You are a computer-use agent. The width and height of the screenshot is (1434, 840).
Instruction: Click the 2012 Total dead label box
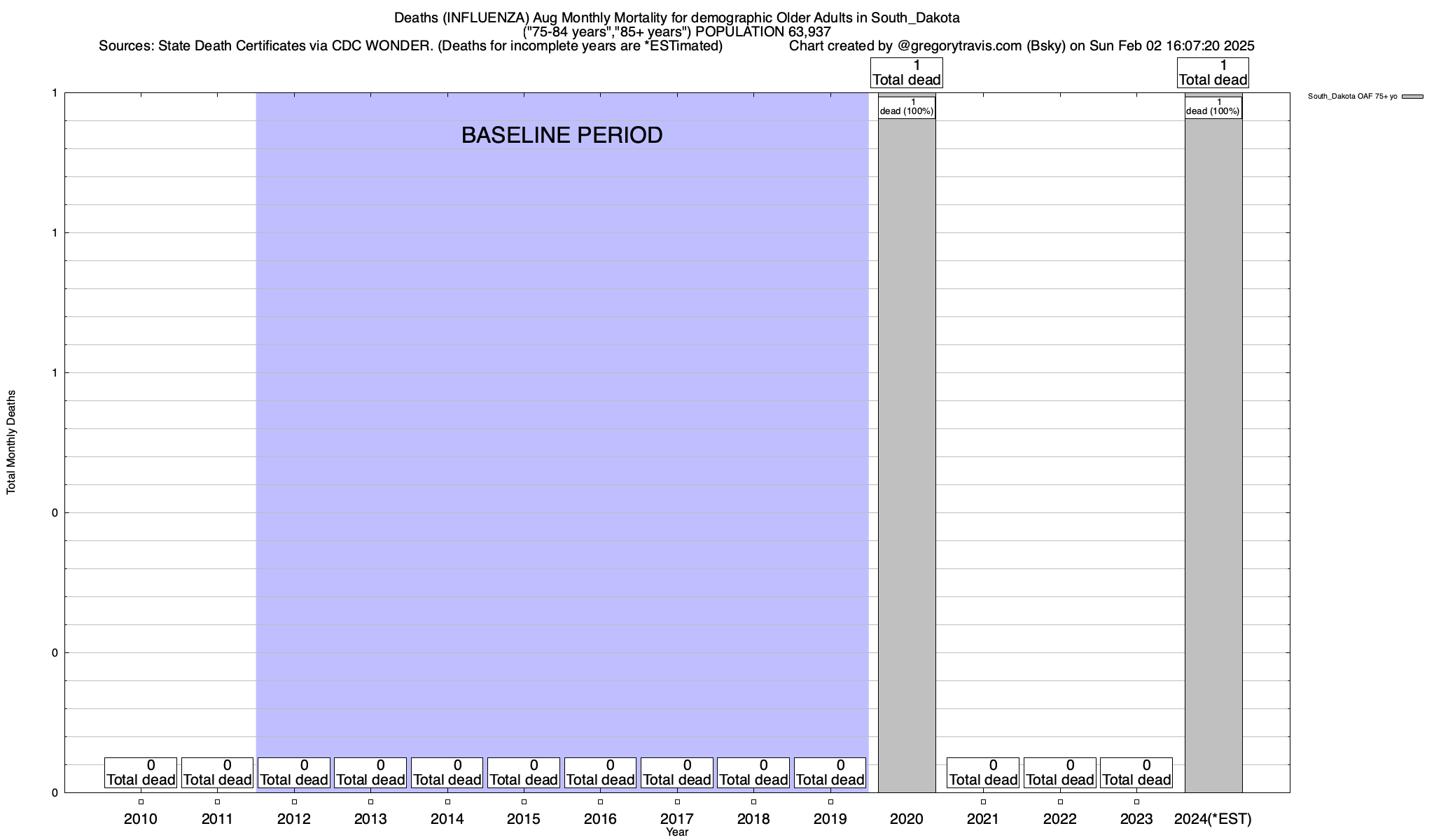(294, 773)
